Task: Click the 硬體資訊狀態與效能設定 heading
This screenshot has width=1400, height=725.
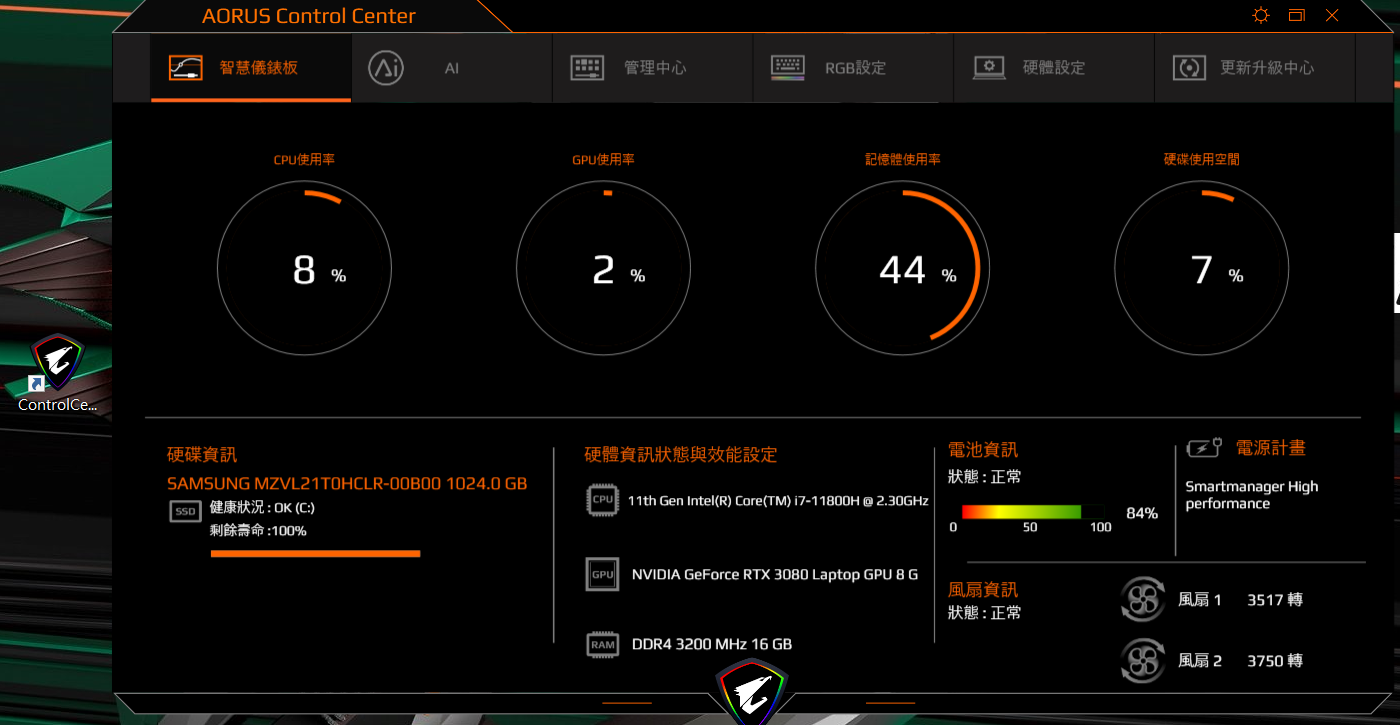Action: (x=681, y=455)
